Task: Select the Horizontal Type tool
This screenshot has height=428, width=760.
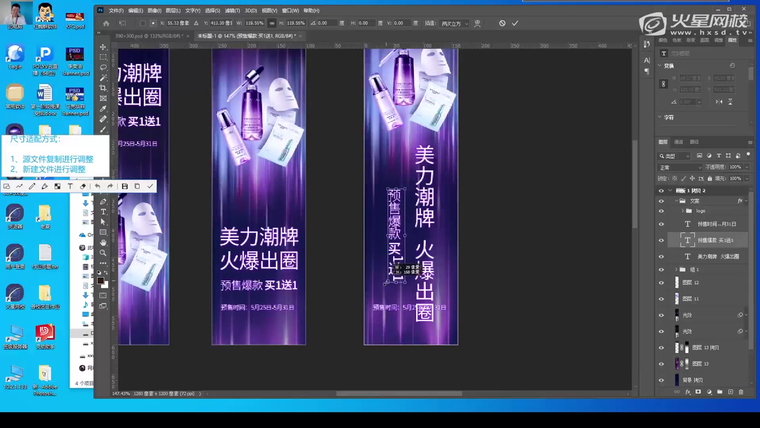Action: coord(103,212)
